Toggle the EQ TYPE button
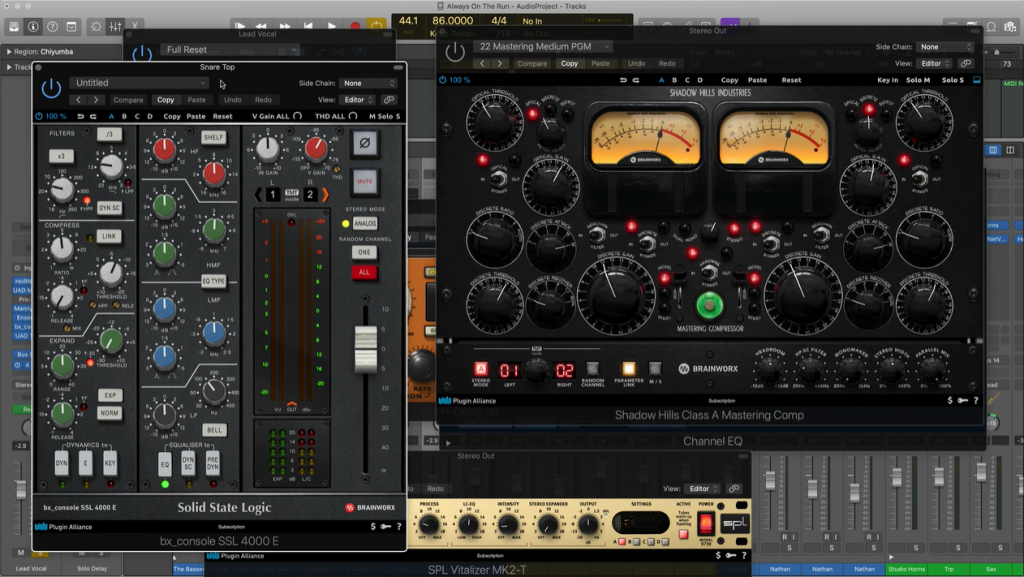1024x577 pixels. click(214, 281)
